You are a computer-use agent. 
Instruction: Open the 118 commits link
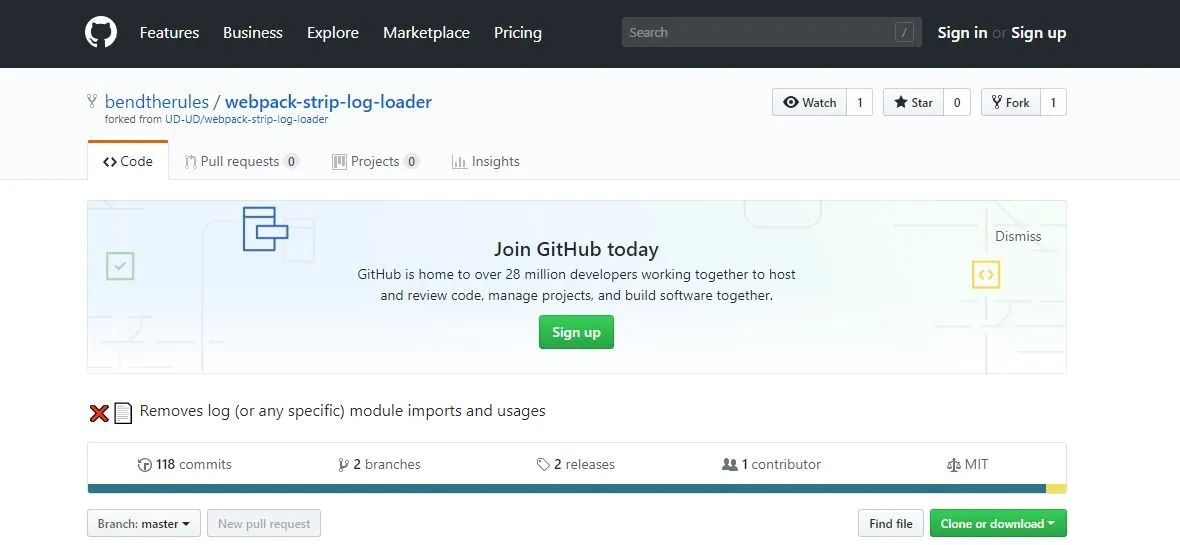coord(185,464)
